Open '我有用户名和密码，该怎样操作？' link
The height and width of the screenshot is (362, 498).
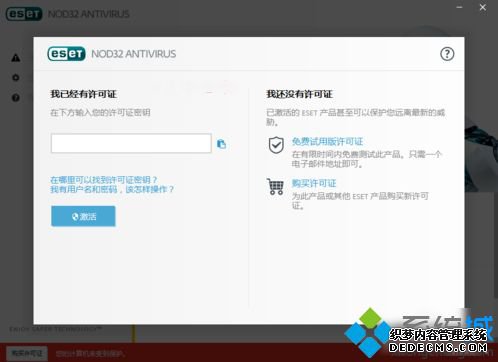(x=112, y=190)
